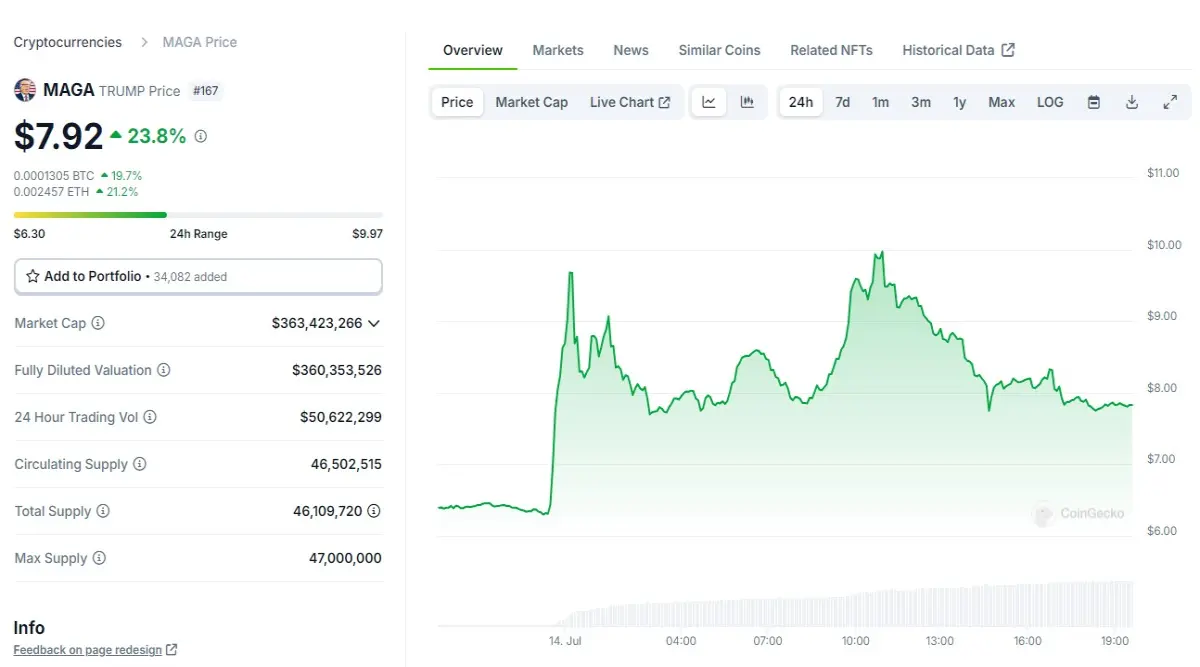Click the 23.8% change value

click(157, 136)
